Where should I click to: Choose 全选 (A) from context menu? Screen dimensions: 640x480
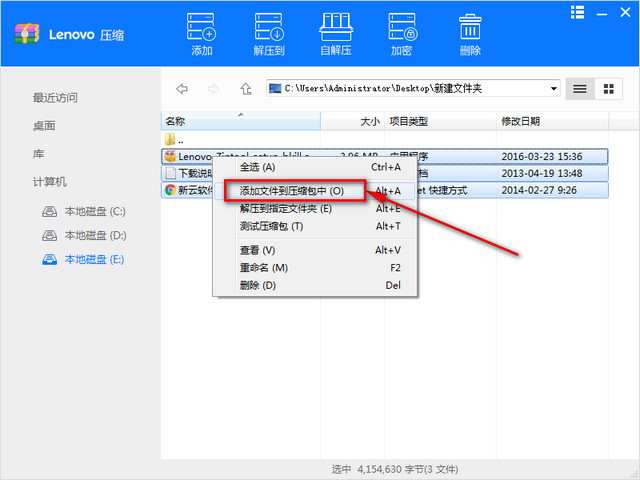(x=314, y=167)
